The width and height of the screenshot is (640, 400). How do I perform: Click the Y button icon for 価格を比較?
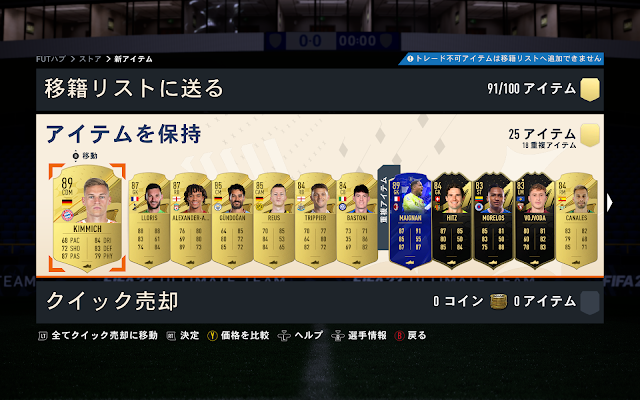(x=212, y=336)
